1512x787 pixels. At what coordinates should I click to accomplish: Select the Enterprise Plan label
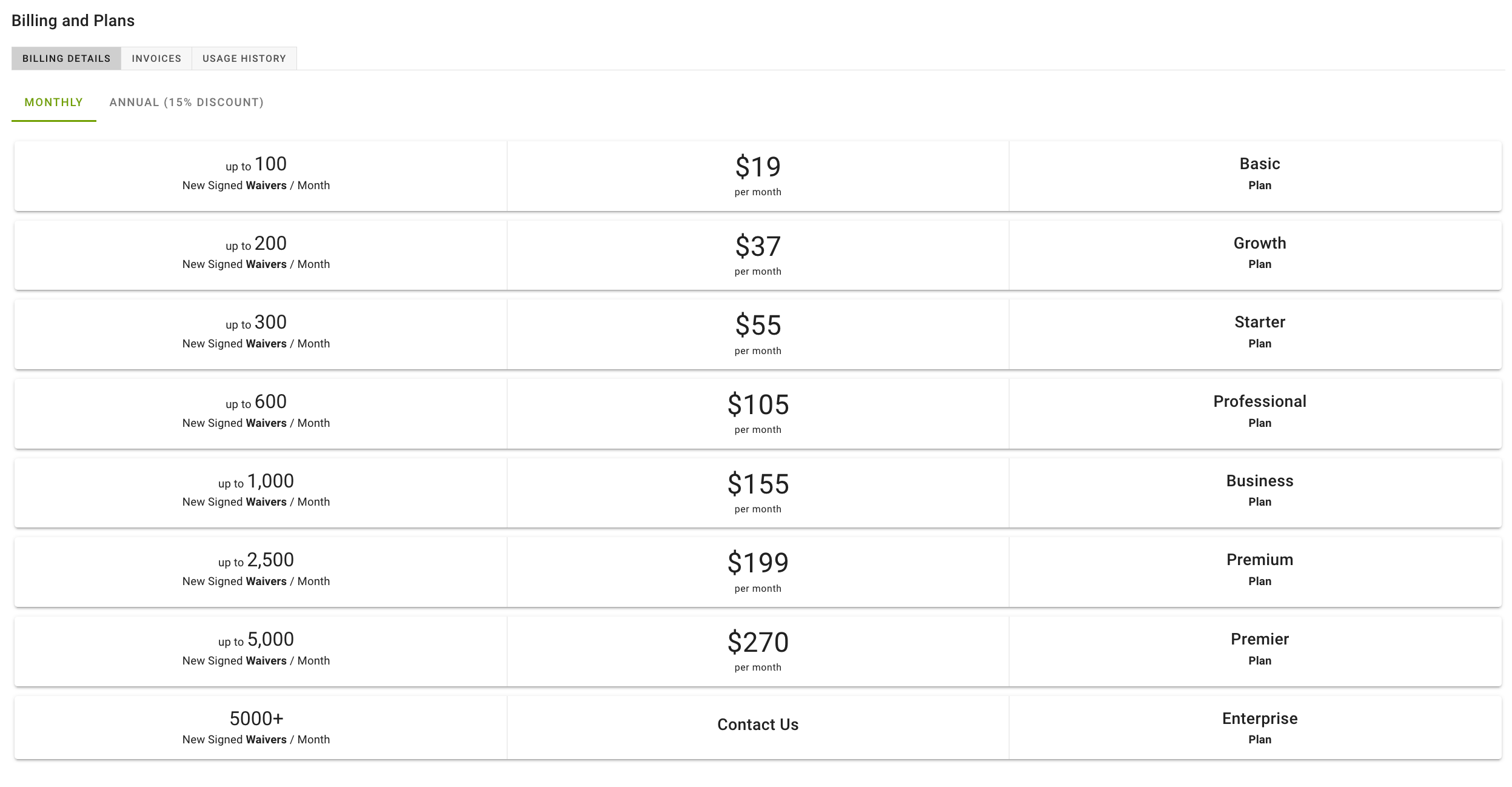tap(1259, 728)
